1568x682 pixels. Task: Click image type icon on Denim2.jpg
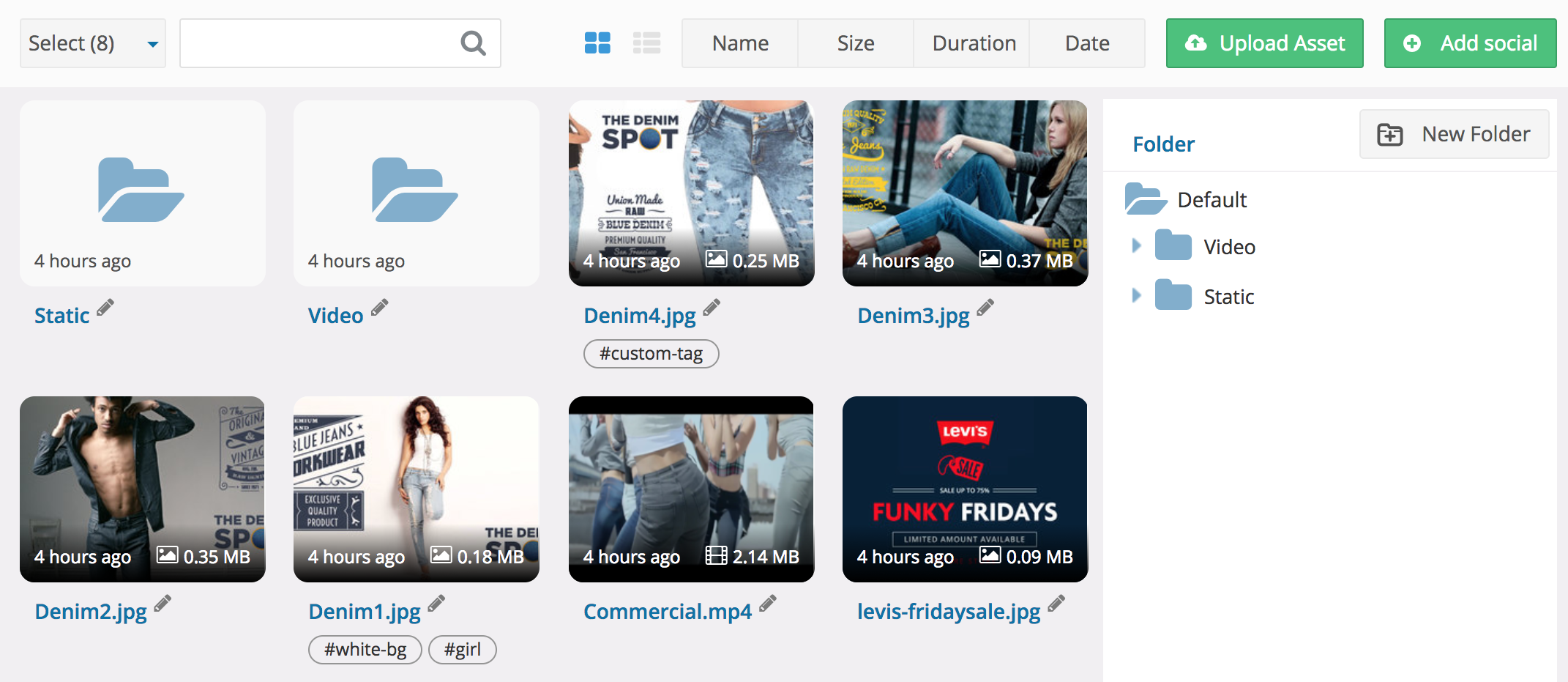(x=167, y=555)
